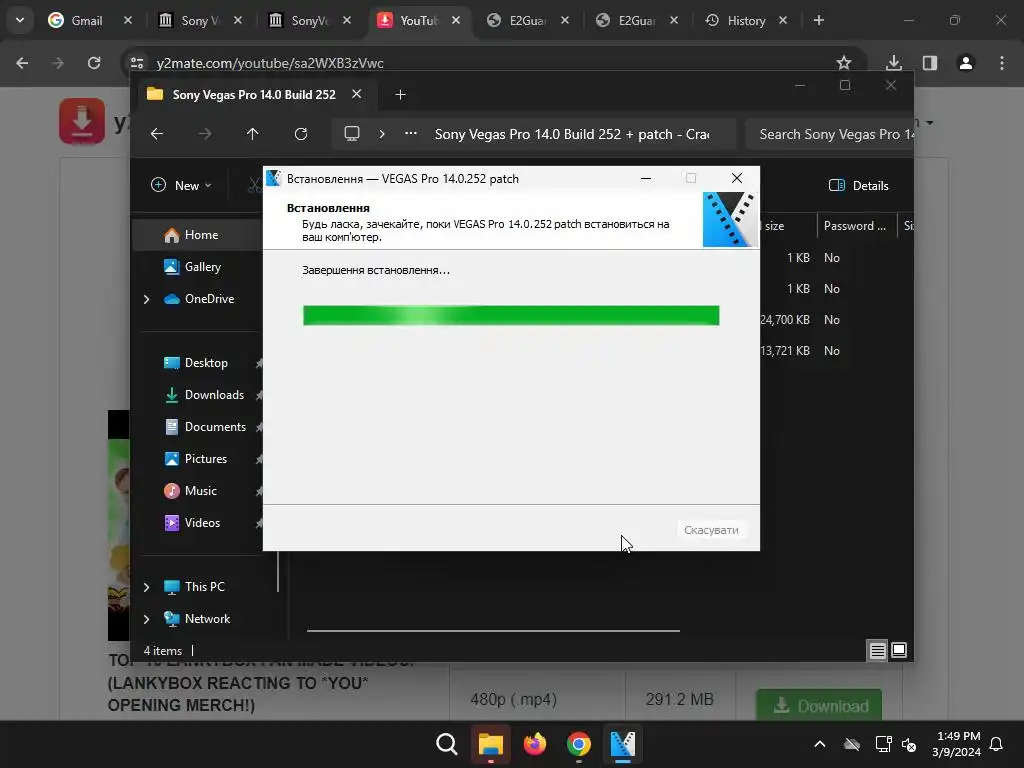Click the Chrome back arrow icon
Screen dimensions: 1024x768
tap(22, 63)
